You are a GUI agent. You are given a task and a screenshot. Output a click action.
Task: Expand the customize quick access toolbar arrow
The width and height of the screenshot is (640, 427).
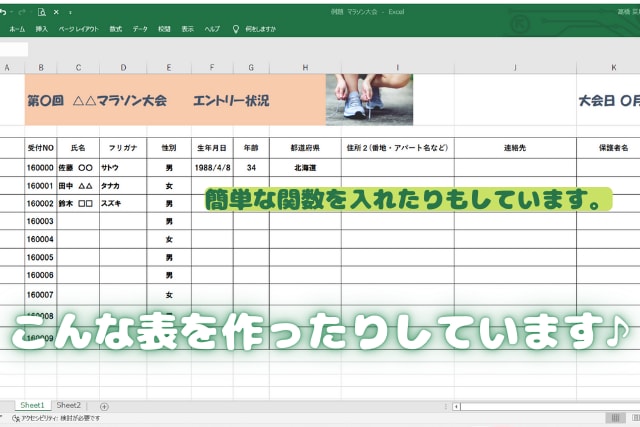(70, 13)
